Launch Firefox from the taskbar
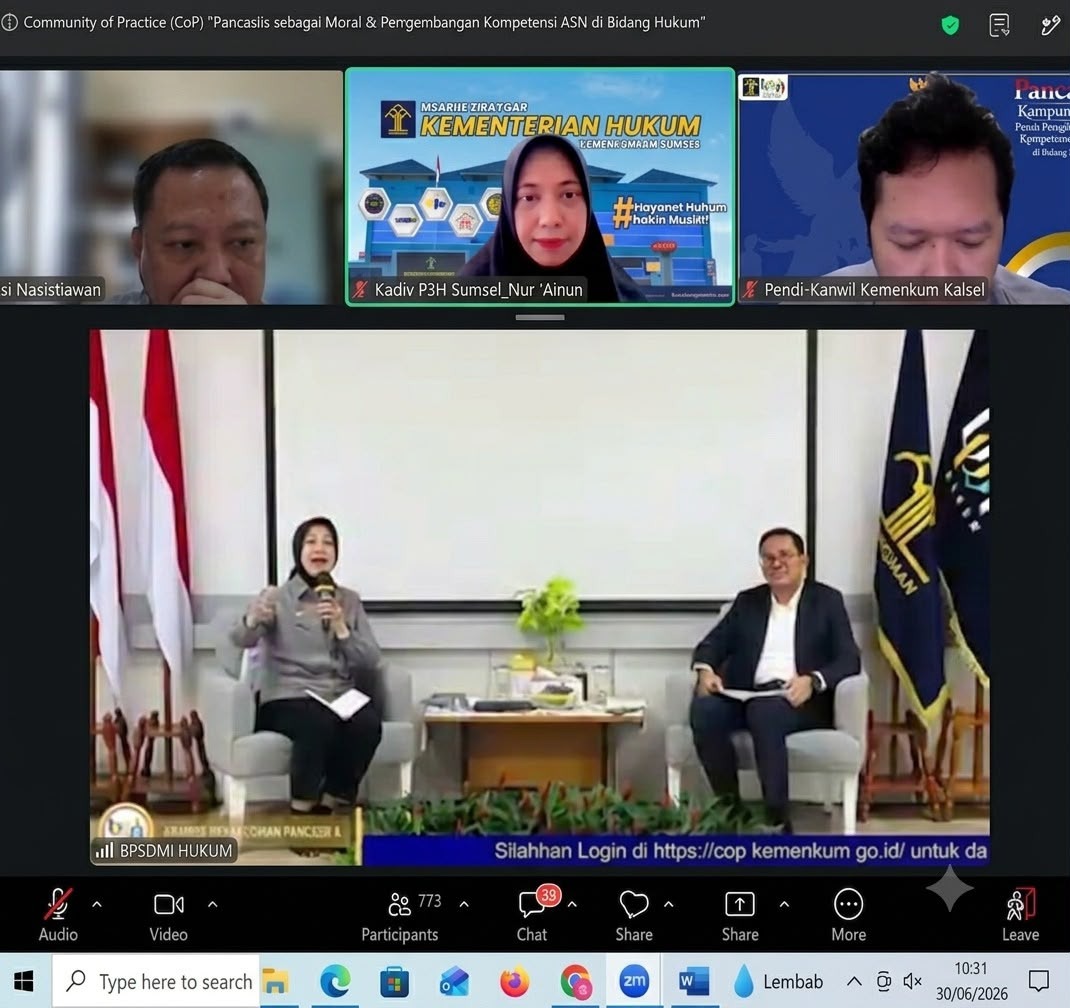The height and width of the screenshot is (1008, 1070). tap(515, 981)
